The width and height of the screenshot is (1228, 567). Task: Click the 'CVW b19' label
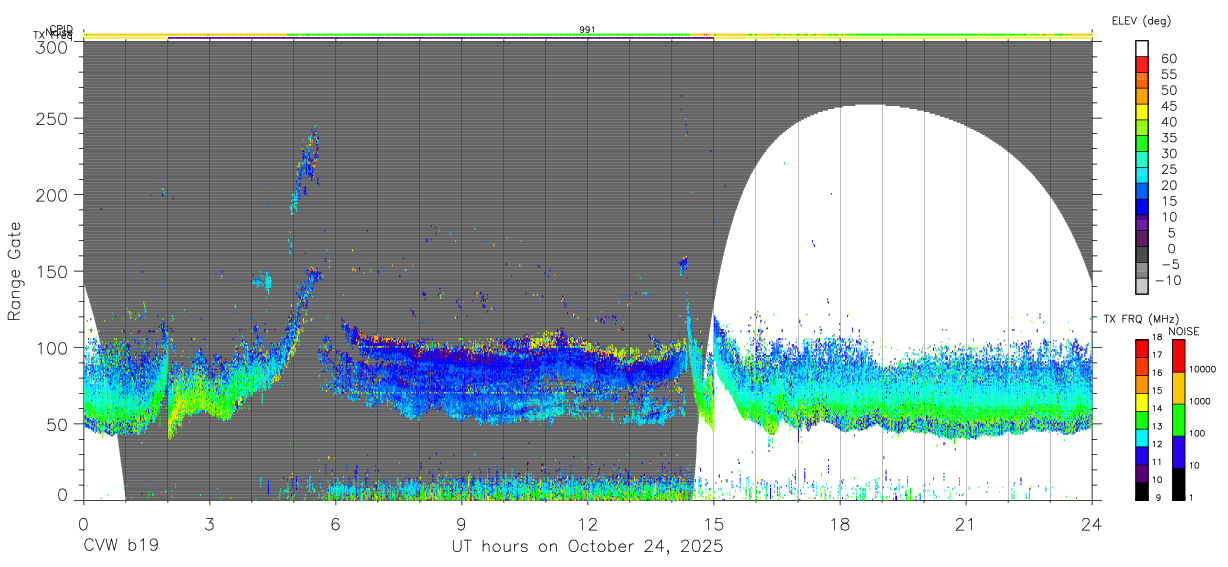tap(120, 546)
